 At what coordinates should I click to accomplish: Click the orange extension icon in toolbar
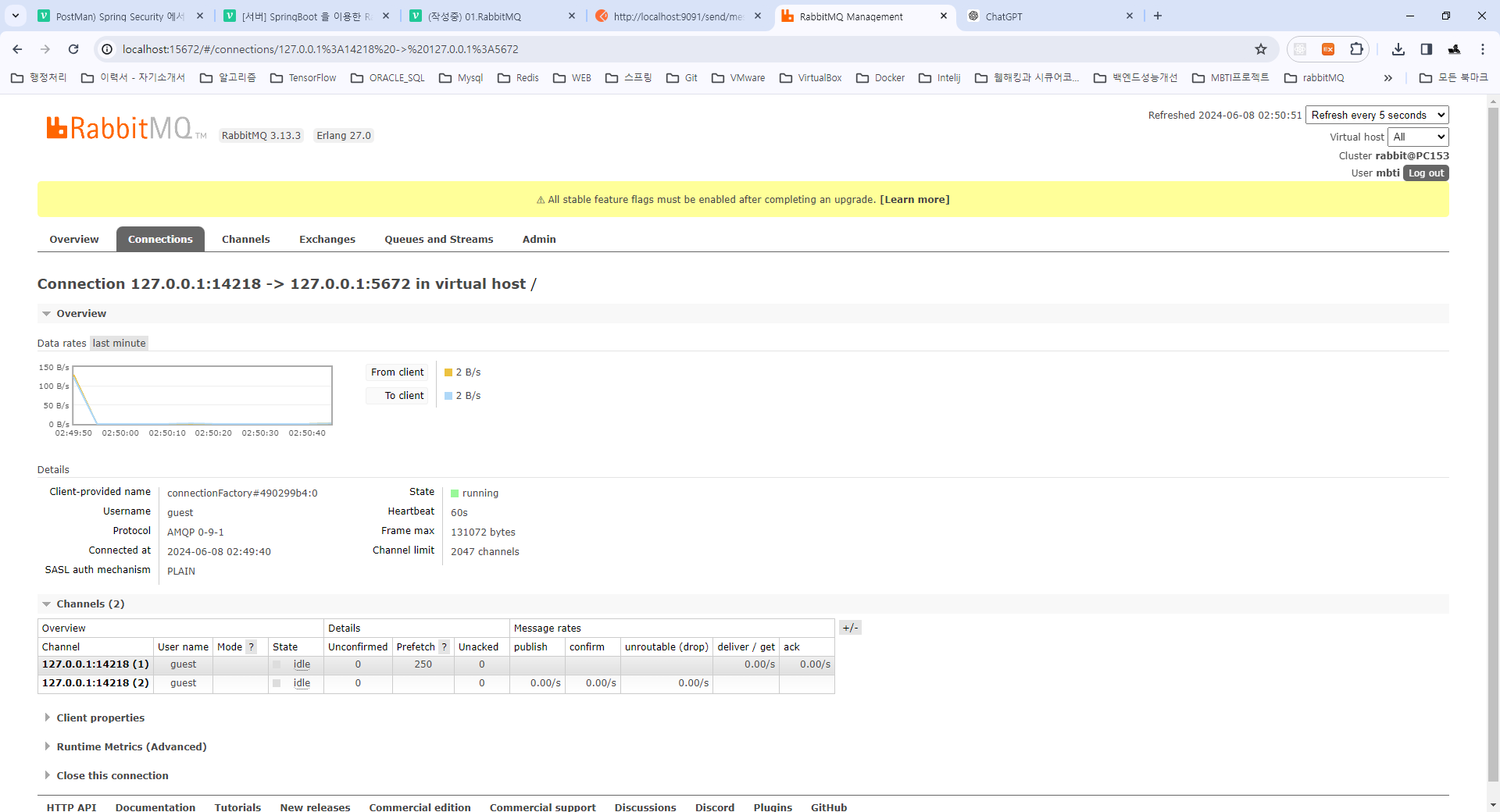1328,49
